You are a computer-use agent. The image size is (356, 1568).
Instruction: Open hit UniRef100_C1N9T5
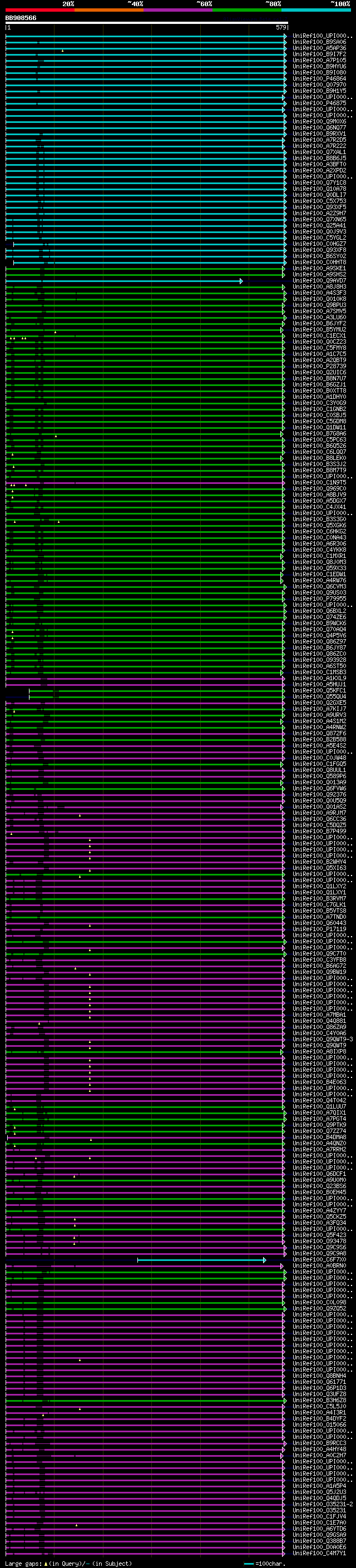point(319,483)
